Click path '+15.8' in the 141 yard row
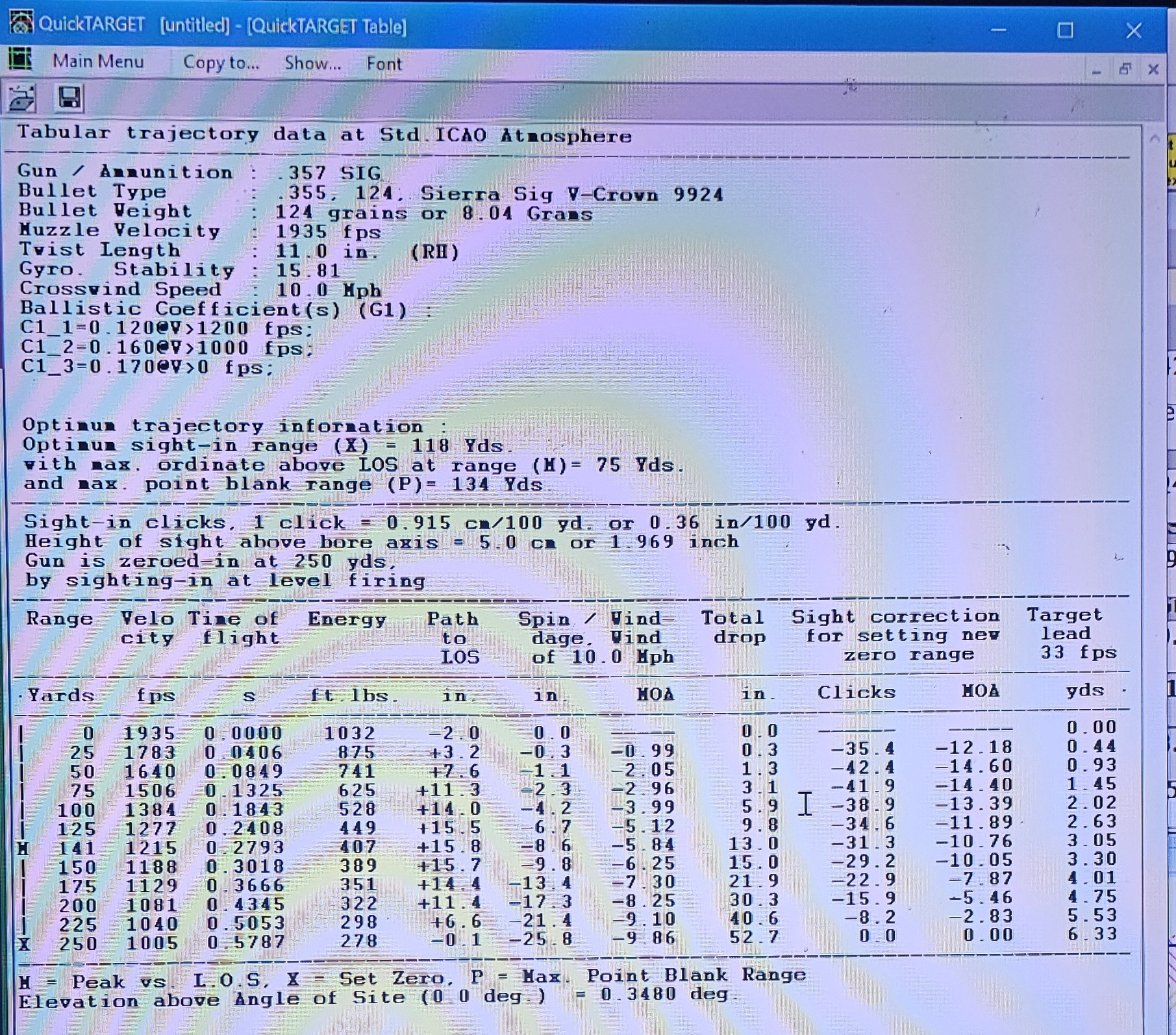Viewport: 1176px width, 1035px height. click(x=448, y=847)
